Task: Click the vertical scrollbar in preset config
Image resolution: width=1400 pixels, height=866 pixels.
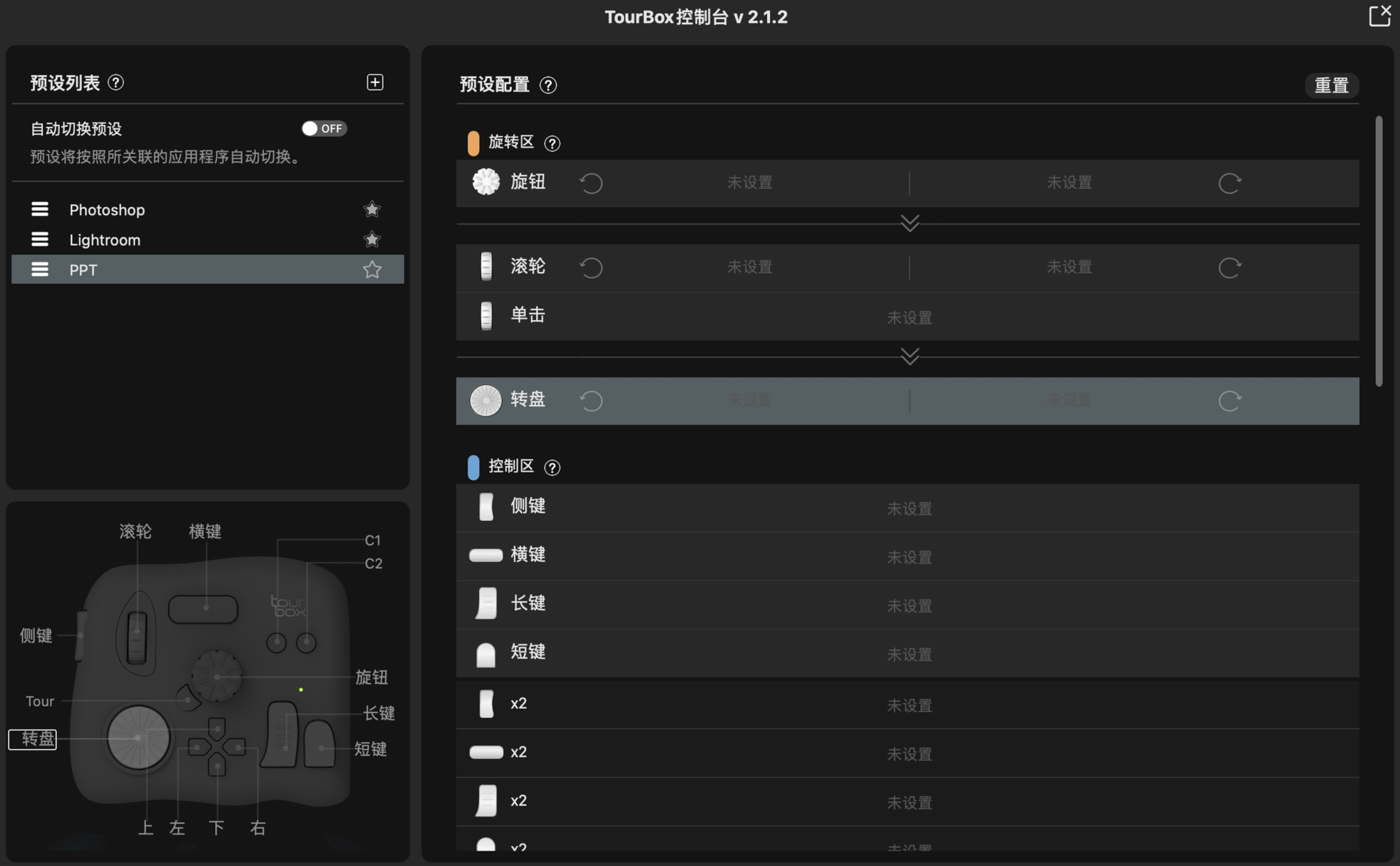Action: coord(1379,251)
